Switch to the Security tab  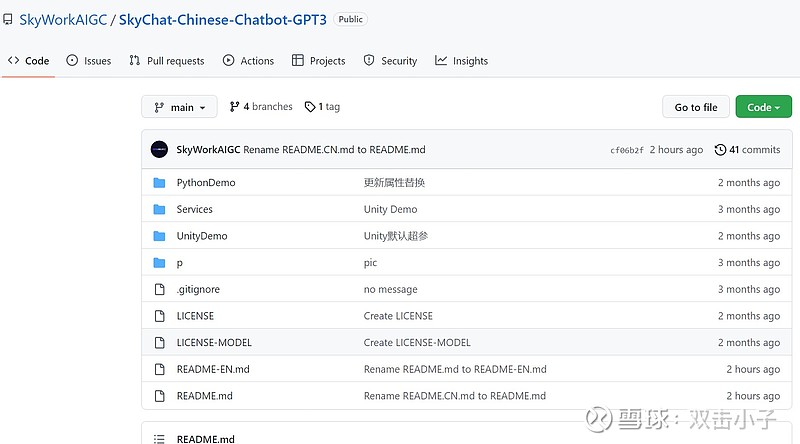pyautogui.click(x=390, y=61)
